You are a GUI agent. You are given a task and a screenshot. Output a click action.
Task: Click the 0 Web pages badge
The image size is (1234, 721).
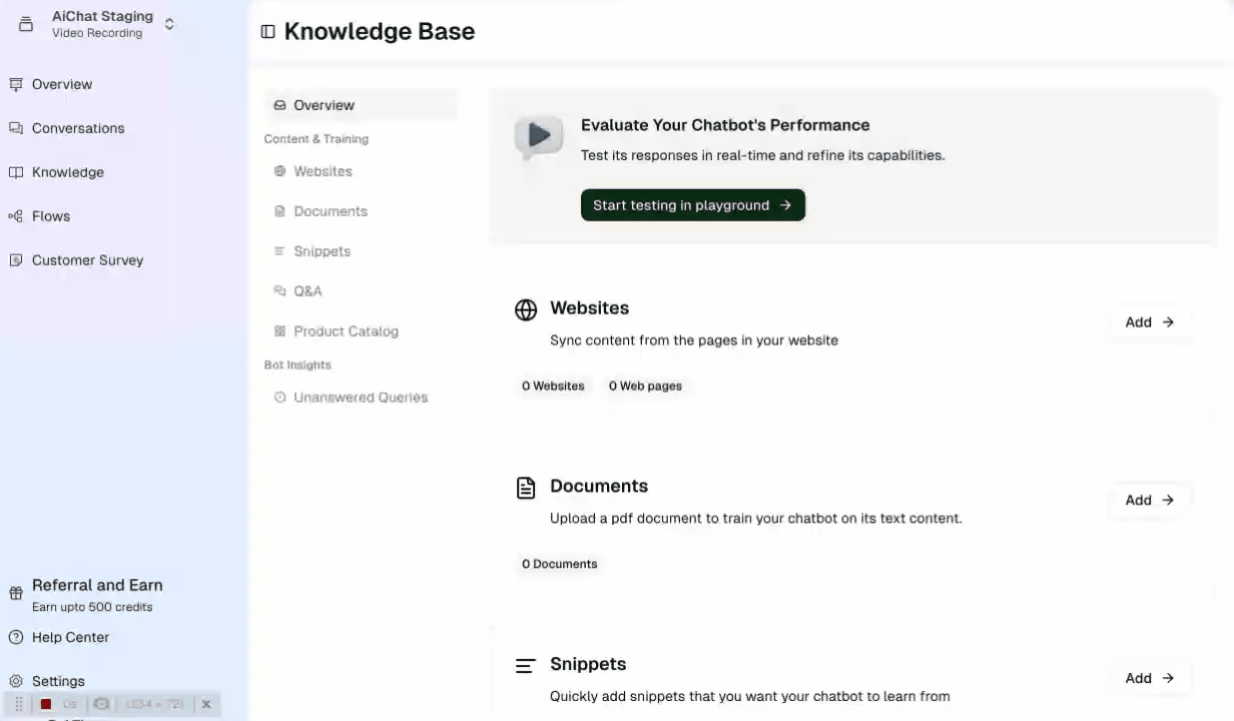645,386
